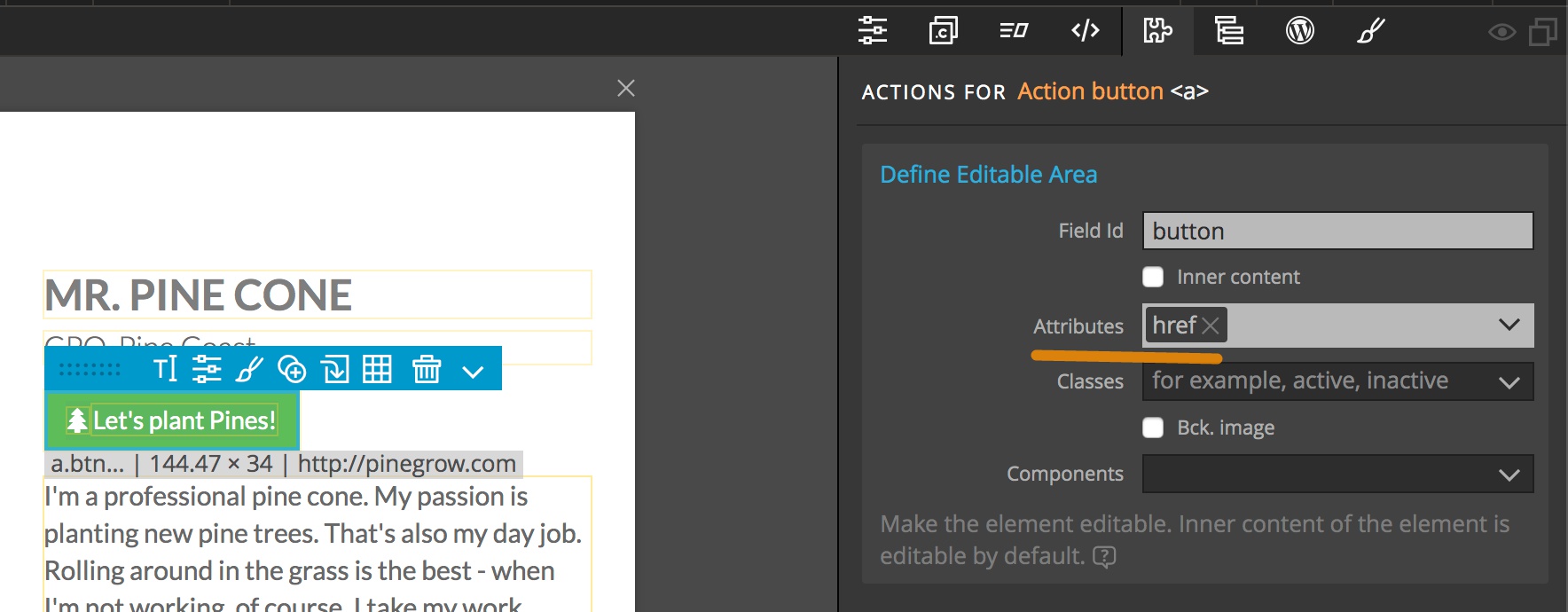Open the class manager panel icon
This screenshot has height=612, width=1568.
tap(1014, 31)
